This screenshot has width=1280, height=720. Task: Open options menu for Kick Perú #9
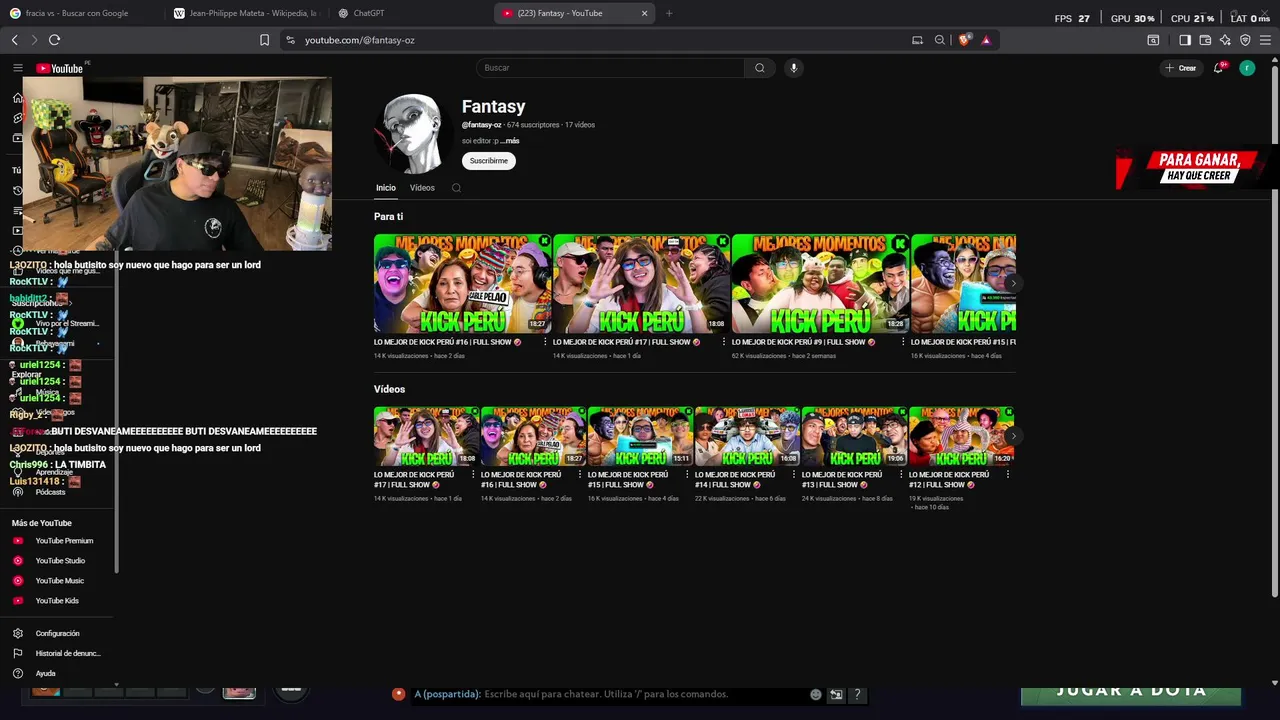pyautogui.click(x=902, y=342)
